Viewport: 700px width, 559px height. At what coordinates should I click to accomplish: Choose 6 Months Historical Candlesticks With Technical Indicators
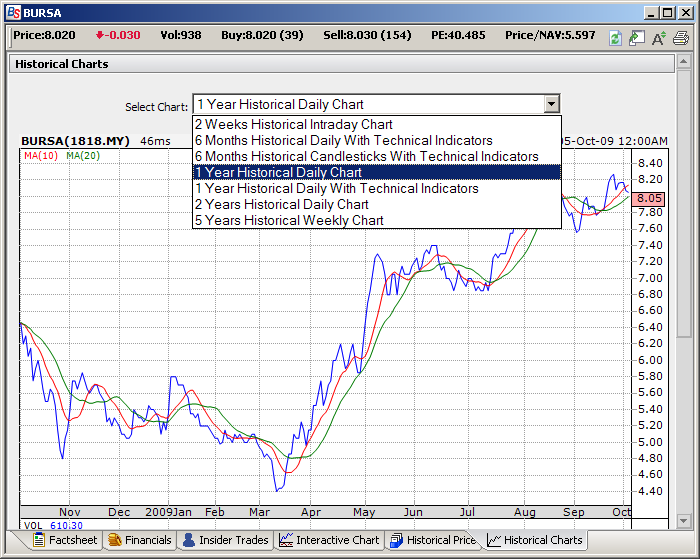pyautogui.click(x=377, y=156)
